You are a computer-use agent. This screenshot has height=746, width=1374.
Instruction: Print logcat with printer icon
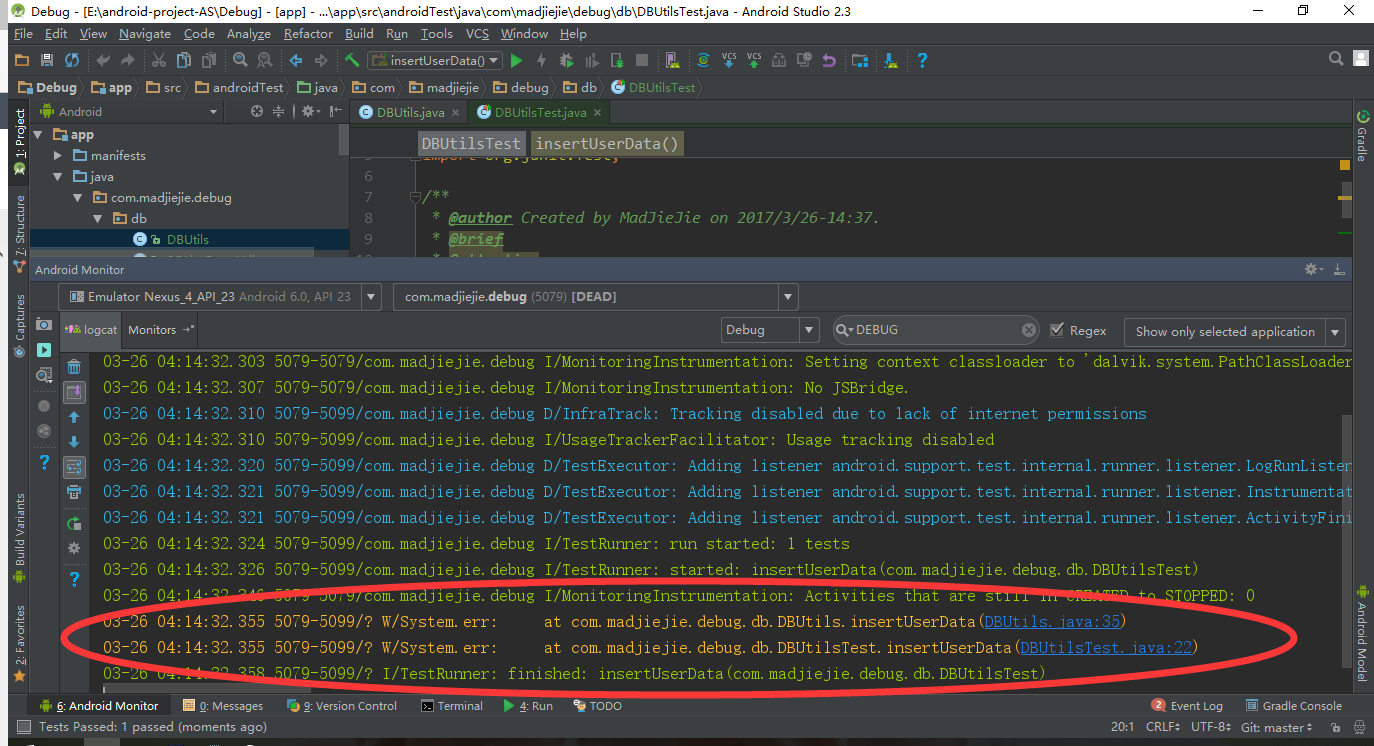tap(74, 492)
